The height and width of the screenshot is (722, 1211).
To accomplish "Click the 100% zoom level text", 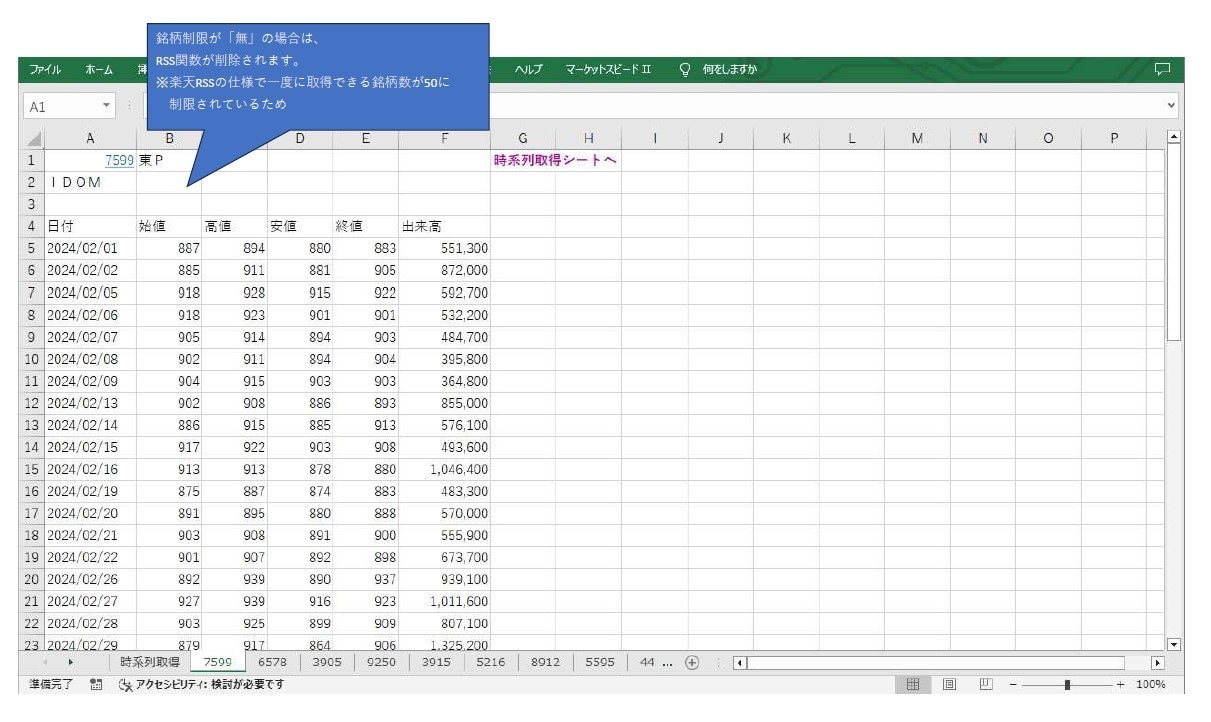I will [1151, 685].
